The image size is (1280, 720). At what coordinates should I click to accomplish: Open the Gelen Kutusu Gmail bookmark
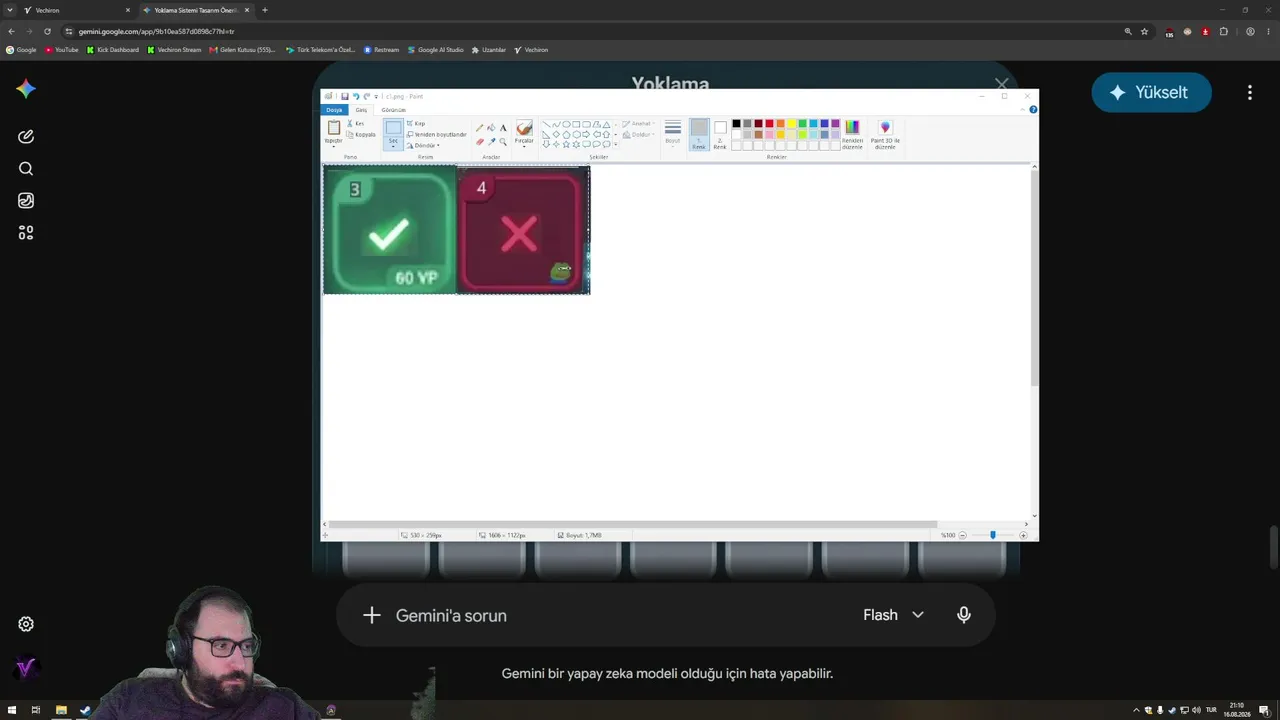pyautogui.click(x=242, y=49)
